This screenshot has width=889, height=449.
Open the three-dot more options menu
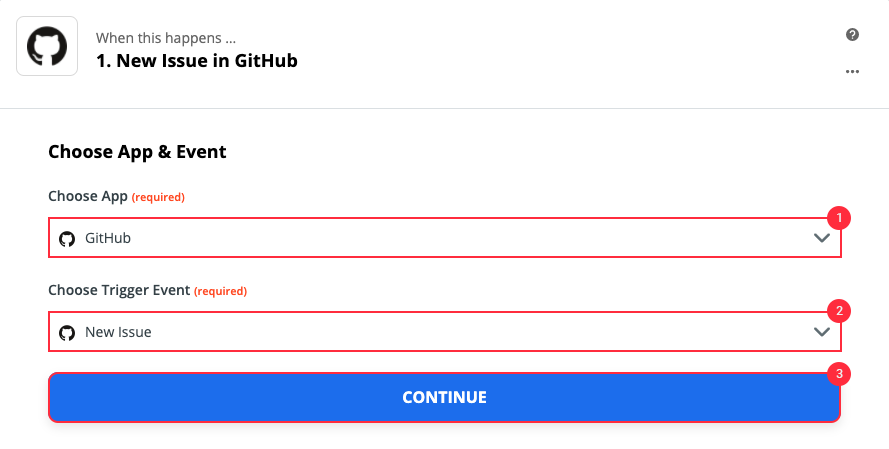pos(852,71)
